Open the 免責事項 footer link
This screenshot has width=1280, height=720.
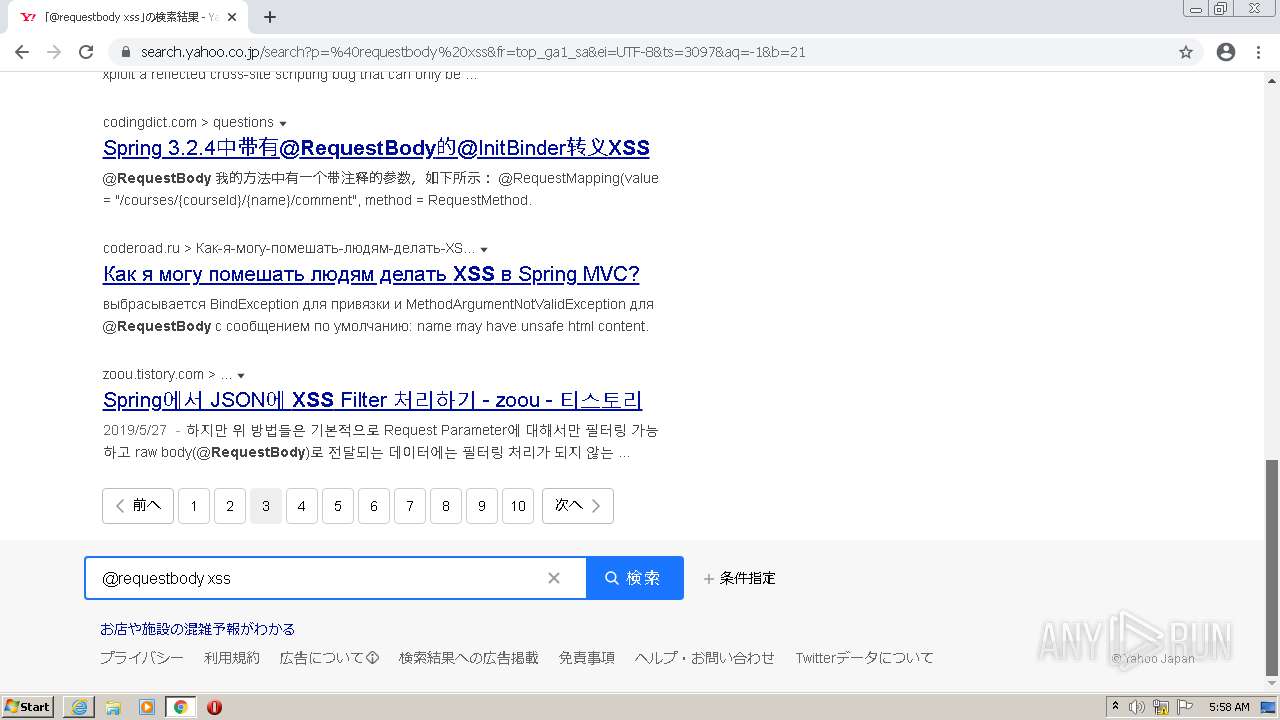coord(587,658)
